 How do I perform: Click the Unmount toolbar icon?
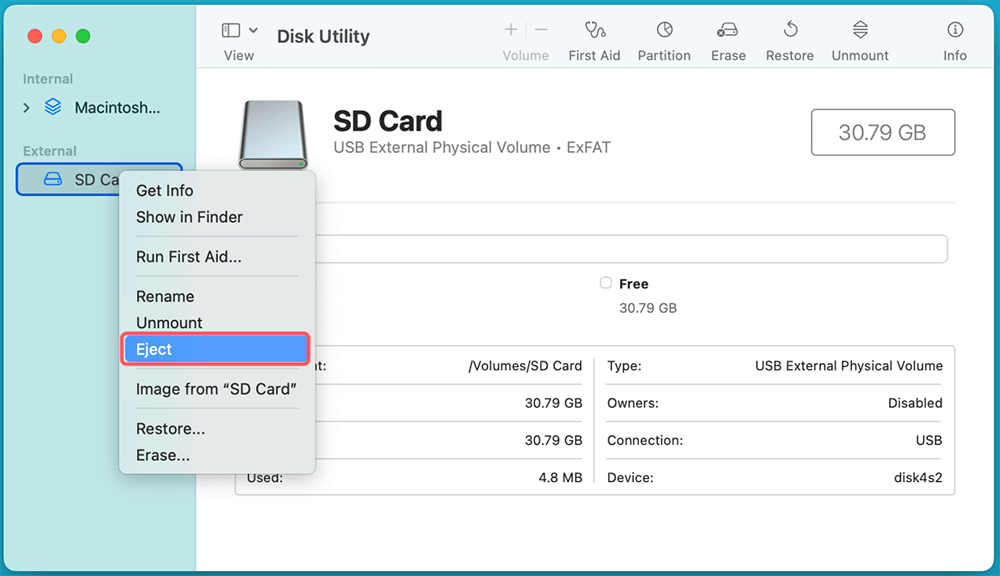(x=860, y=30)
